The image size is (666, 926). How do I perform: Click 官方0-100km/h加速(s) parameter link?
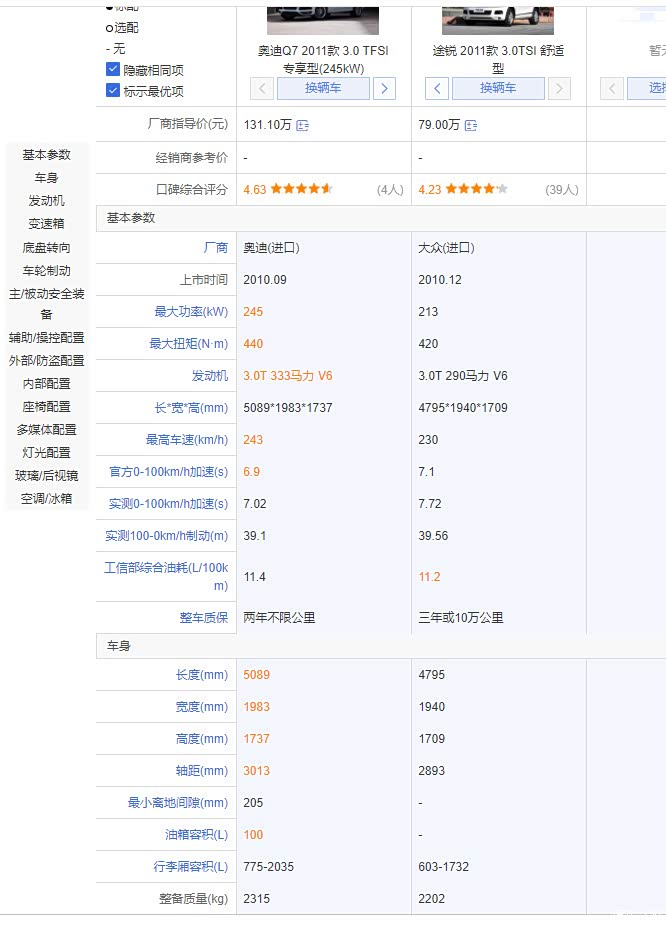169,472
